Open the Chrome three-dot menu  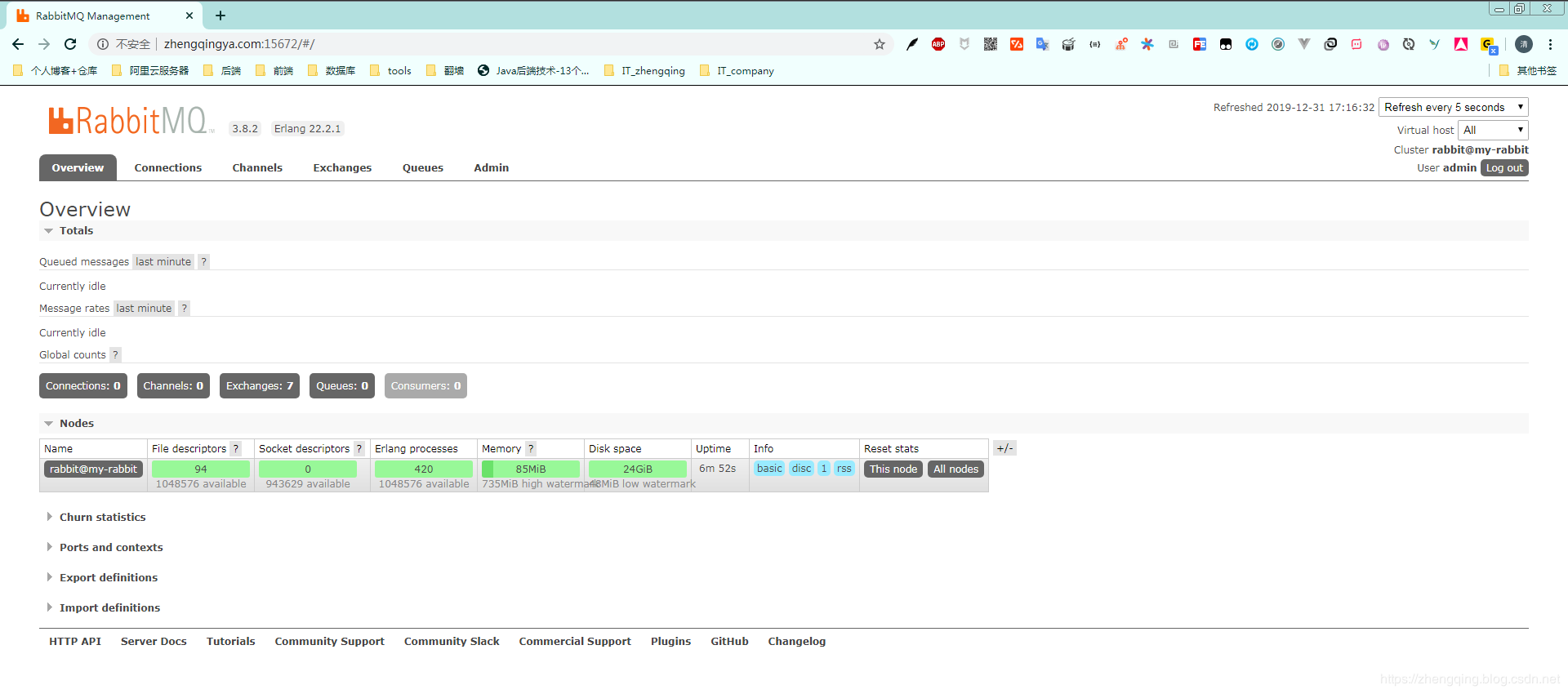1550,44
